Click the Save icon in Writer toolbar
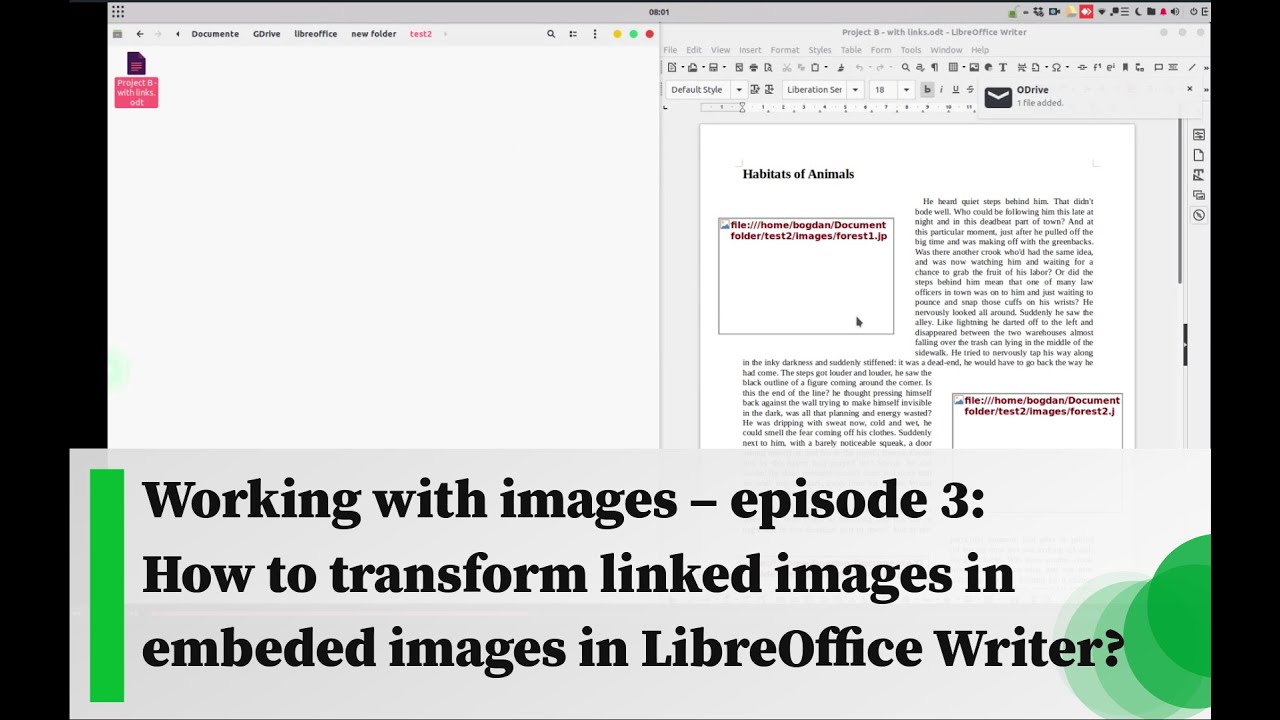1280x720 pixels. pyautogui.click(x=713, y=67)
